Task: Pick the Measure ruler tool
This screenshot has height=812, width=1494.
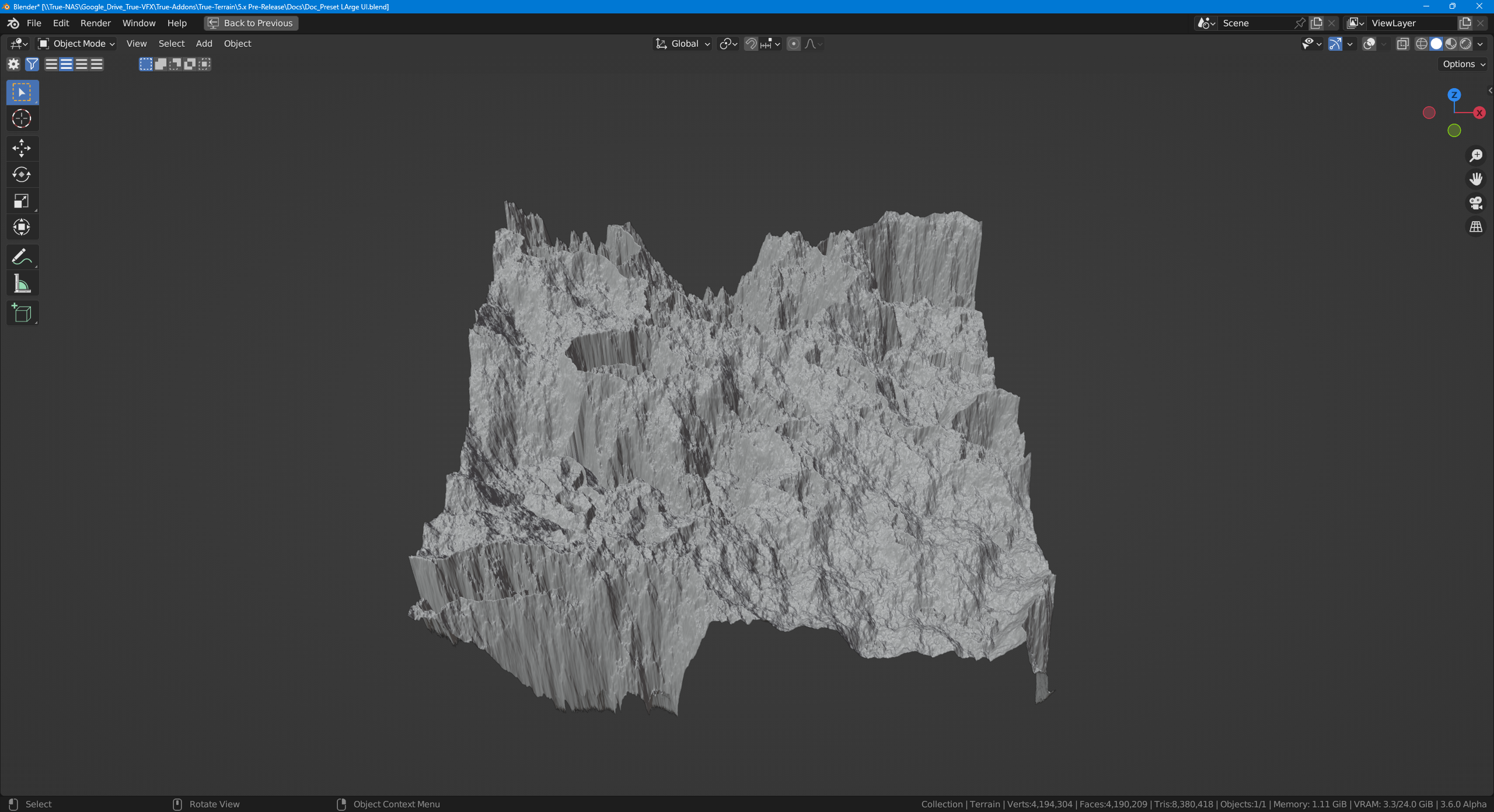Action: (x=22, y=284)
